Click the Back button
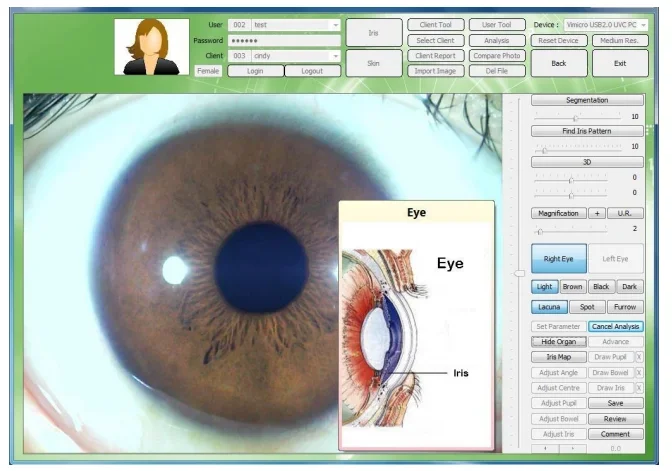This screenshot has height=471, width=672. click(x=559, y=63)
